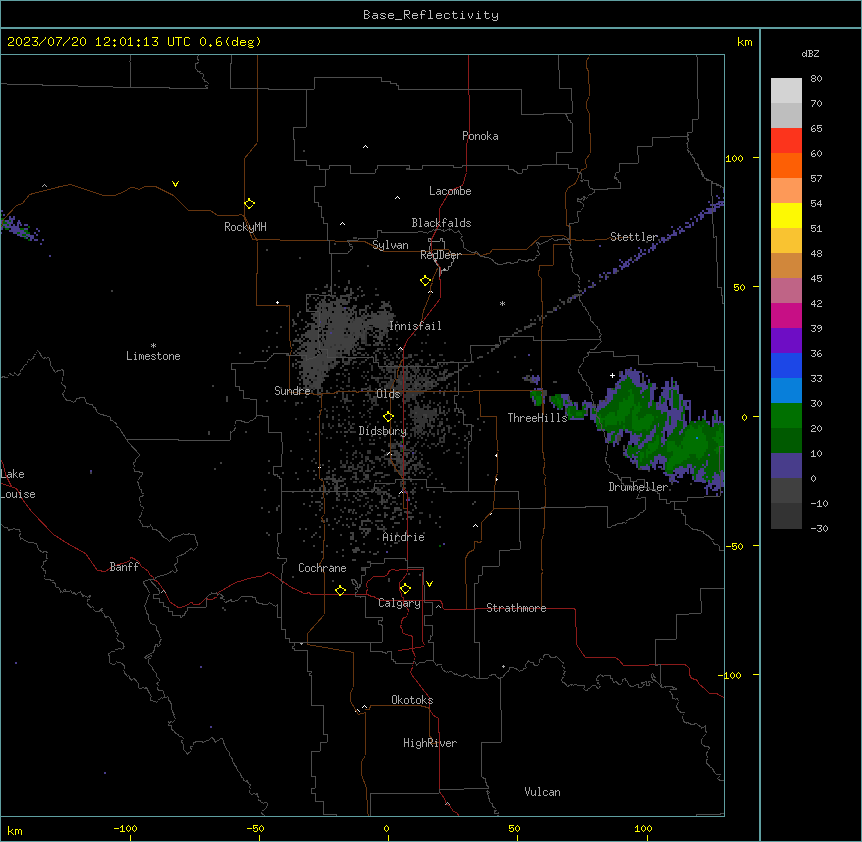
Task: Click the asterisk marker above Limestone
Action: (153, 346)
